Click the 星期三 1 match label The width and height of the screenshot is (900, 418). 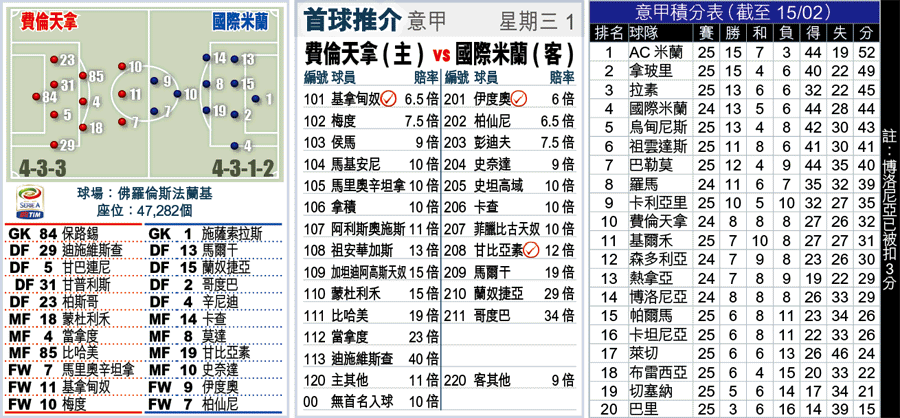tap(536, 21)
